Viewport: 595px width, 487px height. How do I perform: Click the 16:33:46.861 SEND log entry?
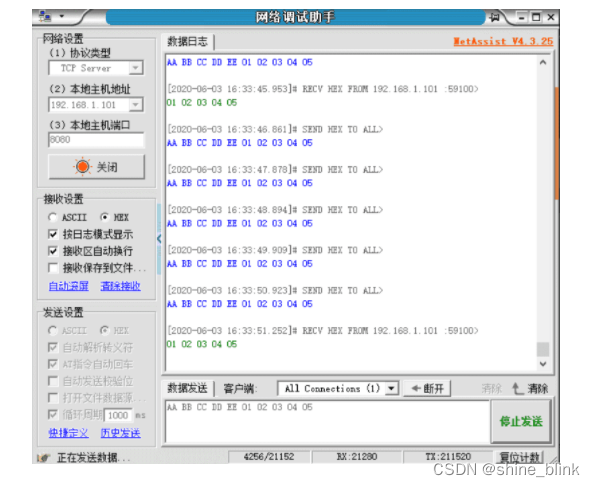click(275, 129)
